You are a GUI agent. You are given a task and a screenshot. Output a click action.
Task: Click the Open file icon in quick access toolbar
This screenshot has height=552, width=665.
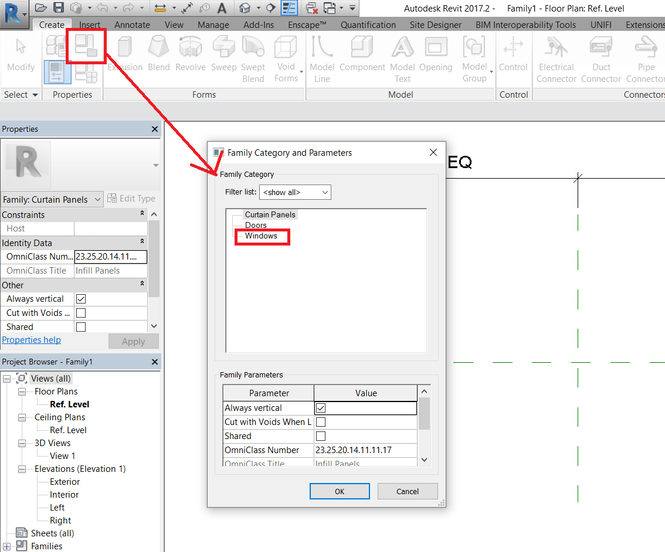[x=40, y=8]
